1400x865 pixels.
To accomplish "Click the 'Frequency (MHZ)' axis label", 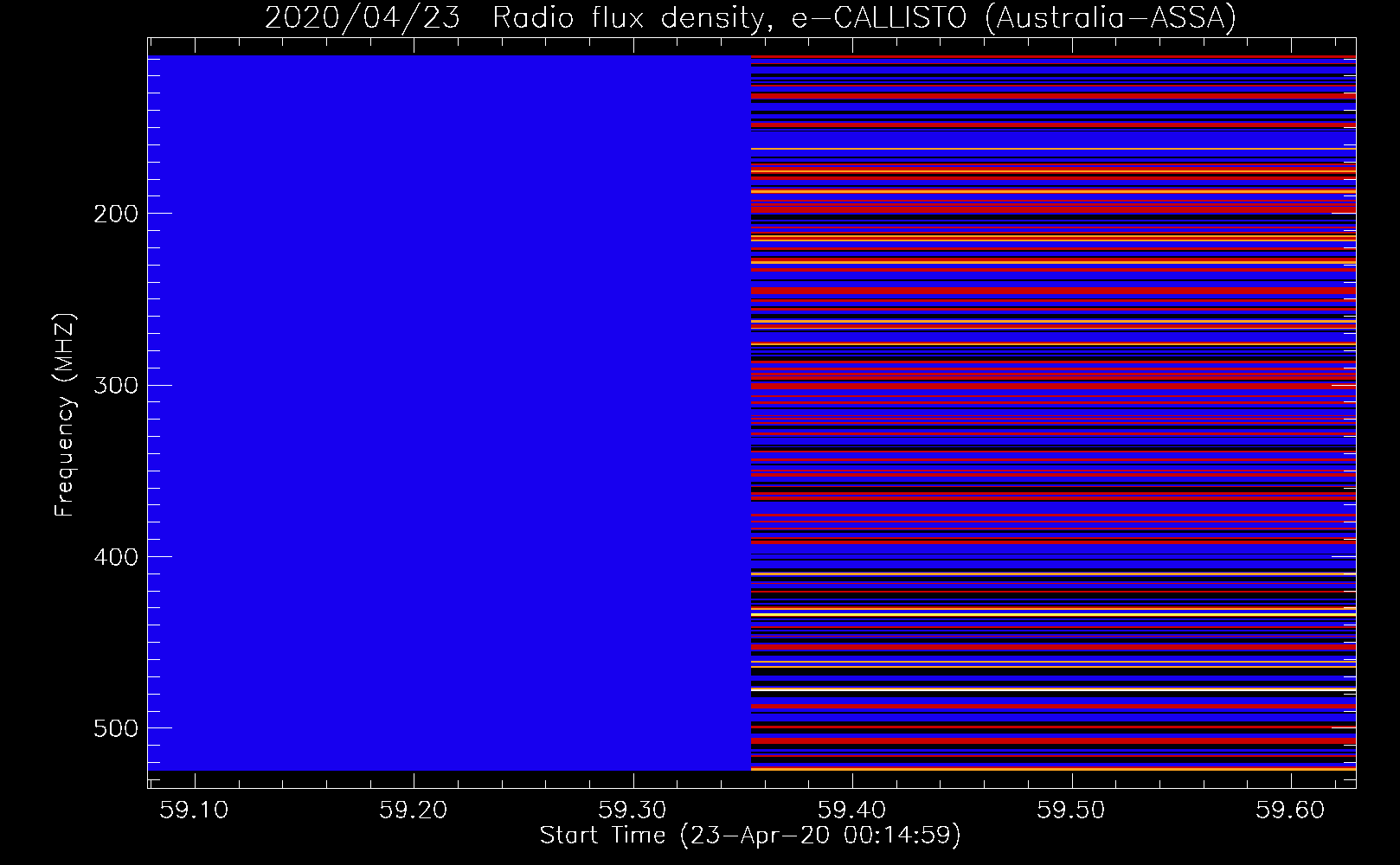I will (x=65, y=415).
